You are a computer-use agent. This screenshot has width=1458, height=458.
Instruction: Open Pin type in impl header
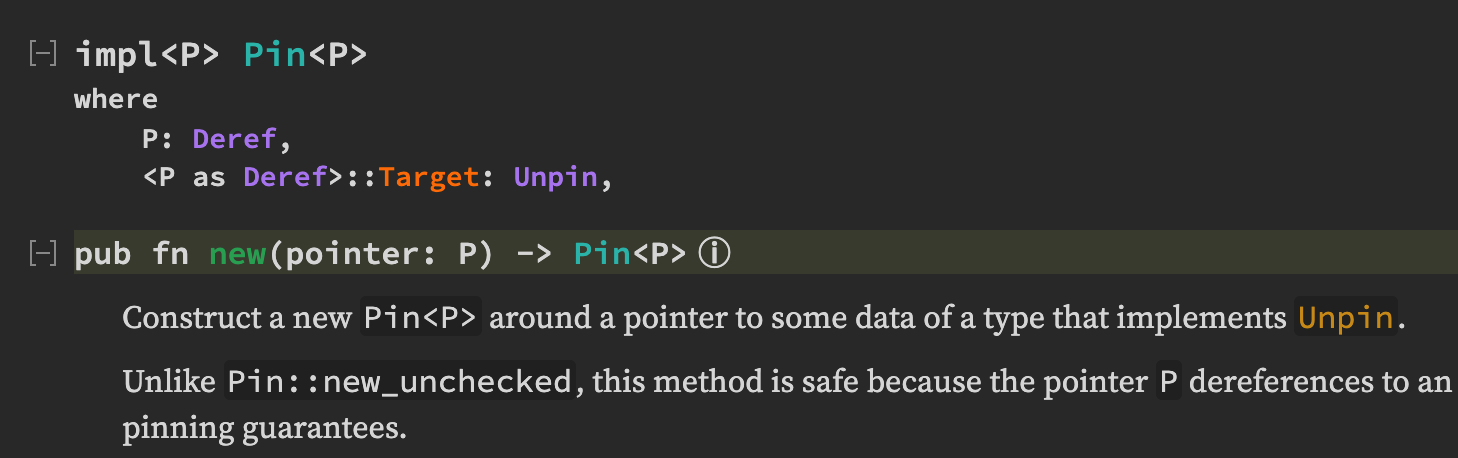click(x=274, y=55)
